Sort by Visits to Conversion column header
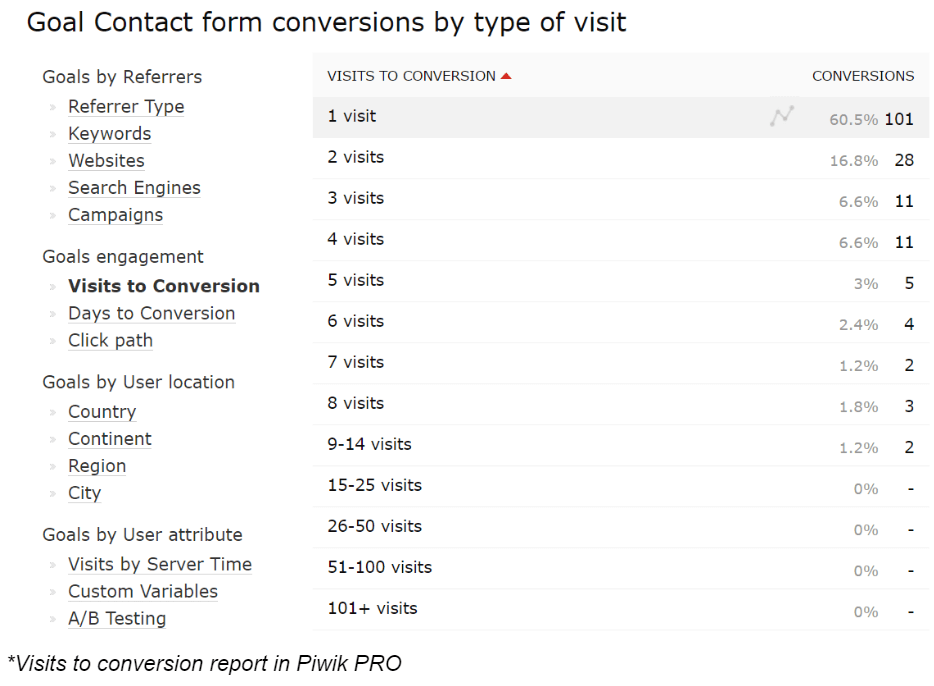The height and width of the screenshot is (686, 934). point(411,76)
